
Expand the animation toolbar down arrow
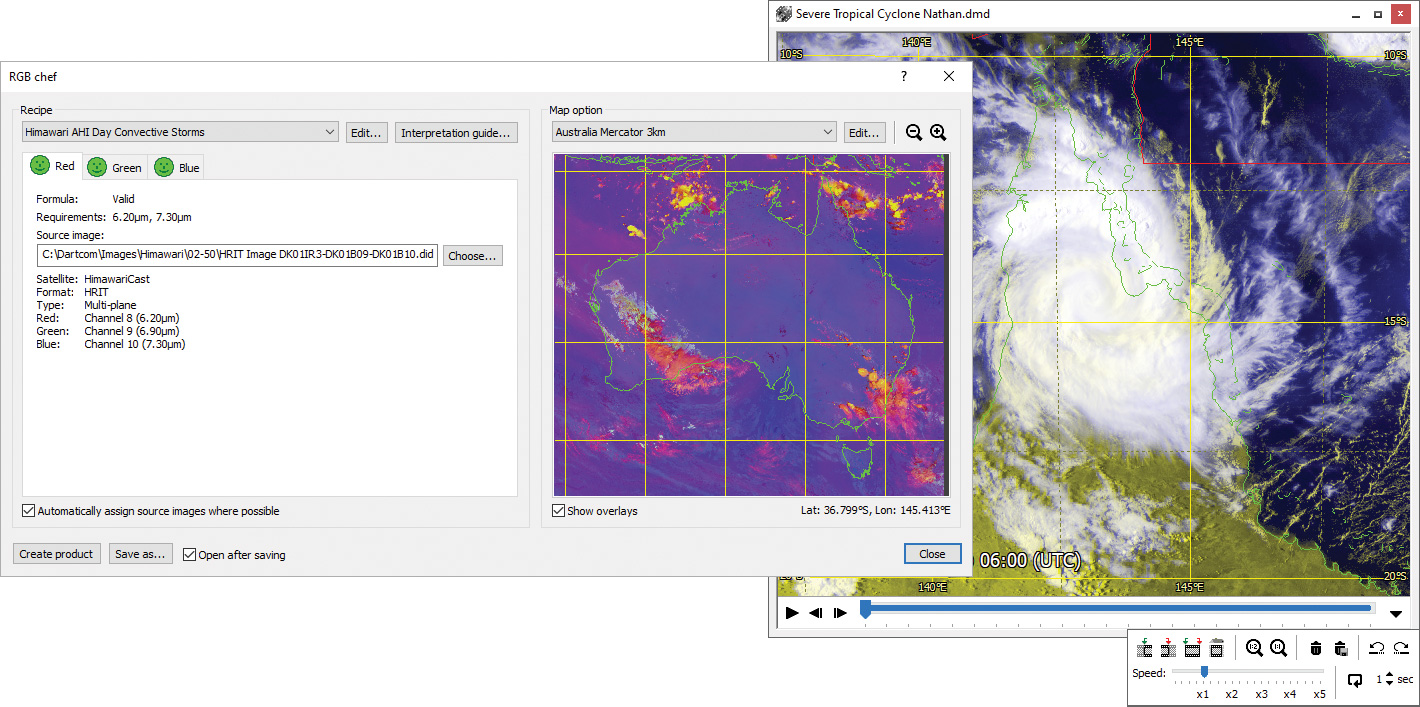1396,613
